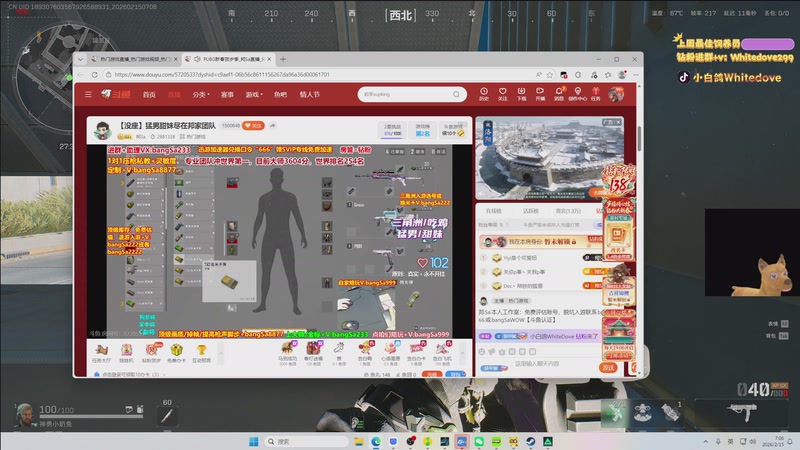Switch to the 活跃榜 tab

[x=531, y=211]
